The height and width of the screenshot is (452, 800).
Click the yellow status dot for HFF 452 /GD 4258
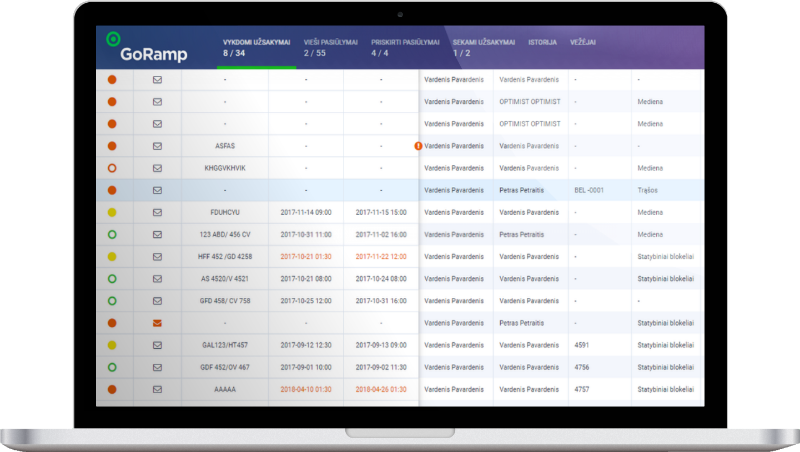point(112,257)
